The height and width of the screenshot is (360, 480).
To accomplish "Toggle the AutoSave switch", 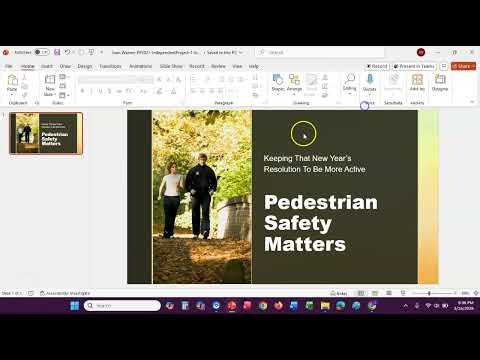I will tap(42, 52).
